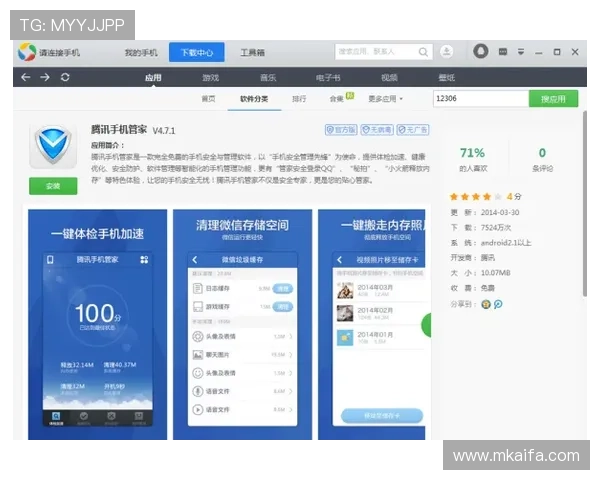Image resolution: width=600 pixels, height=480 pixels.
Task: Share via the blue Tencent Weibo icon
Action: [498, 304]
